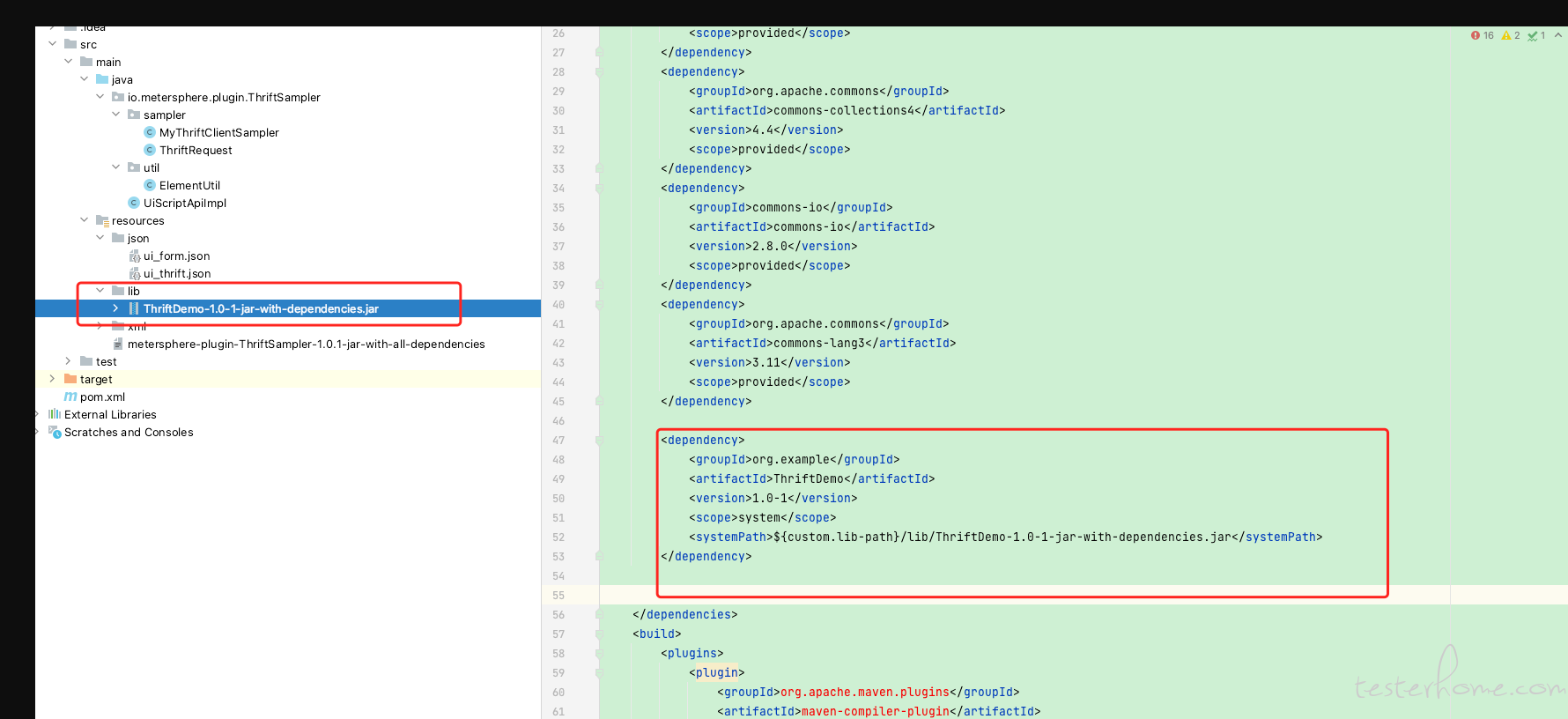Click the sampler package icon

point(134,115)
